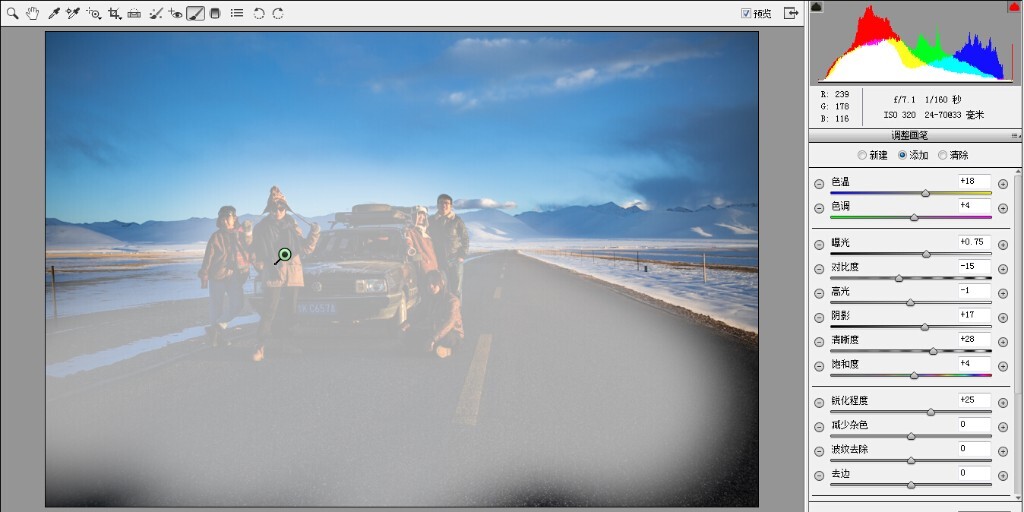Viewport: 1024px width, 512px height.
Task: Click the 色调 slider track
Action: [910, 217]
